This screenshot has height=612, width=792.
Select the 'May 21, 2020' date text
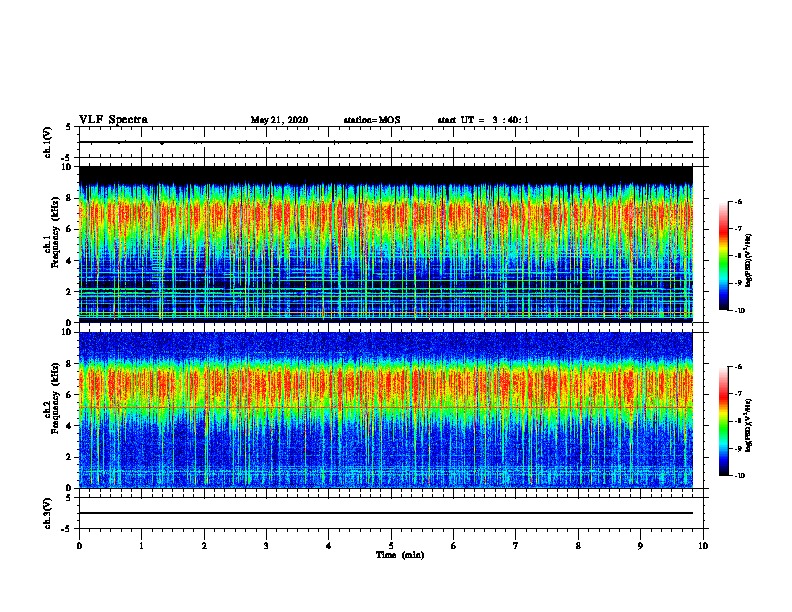(279, 120)
